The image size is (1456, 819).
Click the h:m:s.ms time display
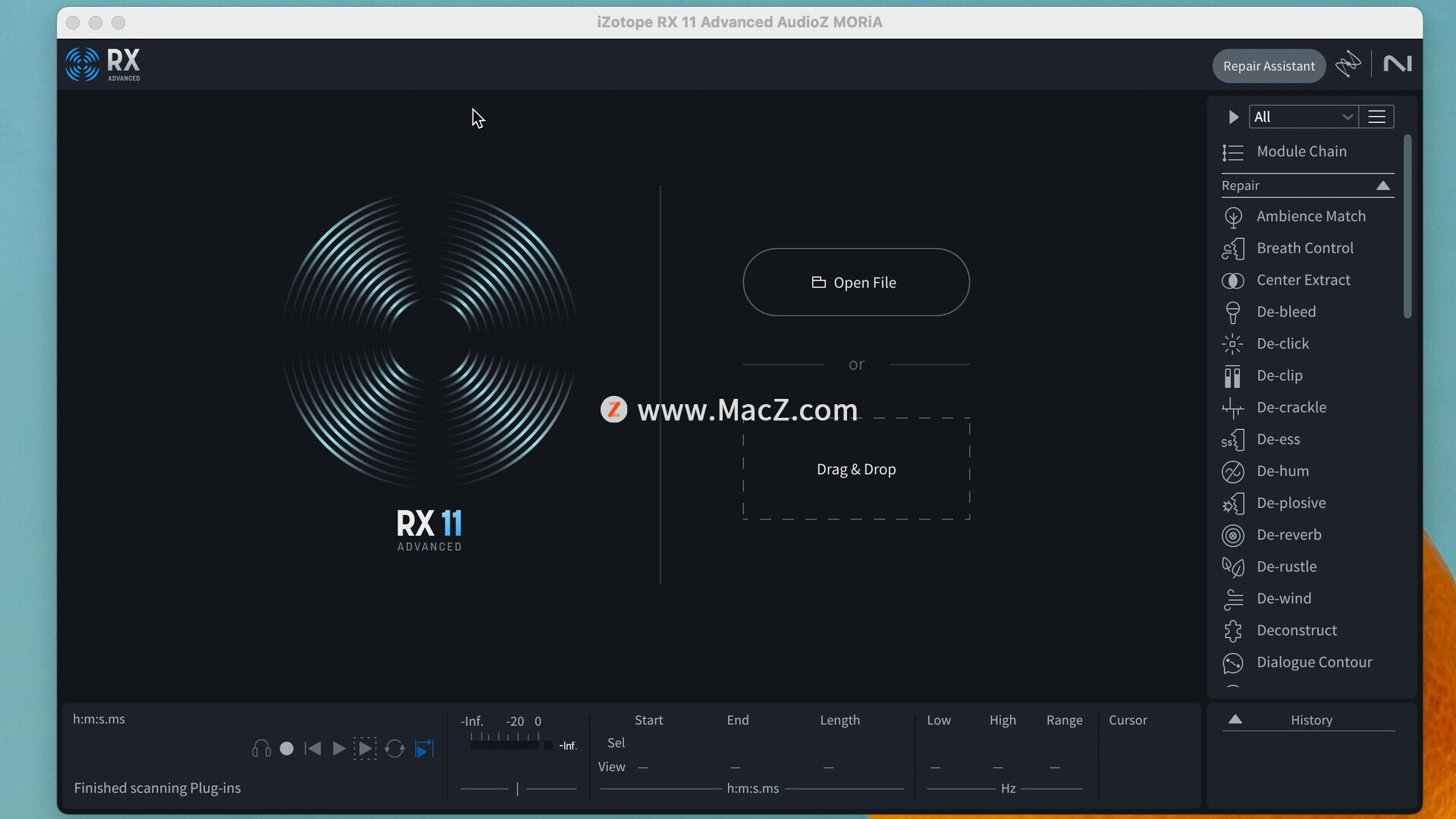pos(99,719)
